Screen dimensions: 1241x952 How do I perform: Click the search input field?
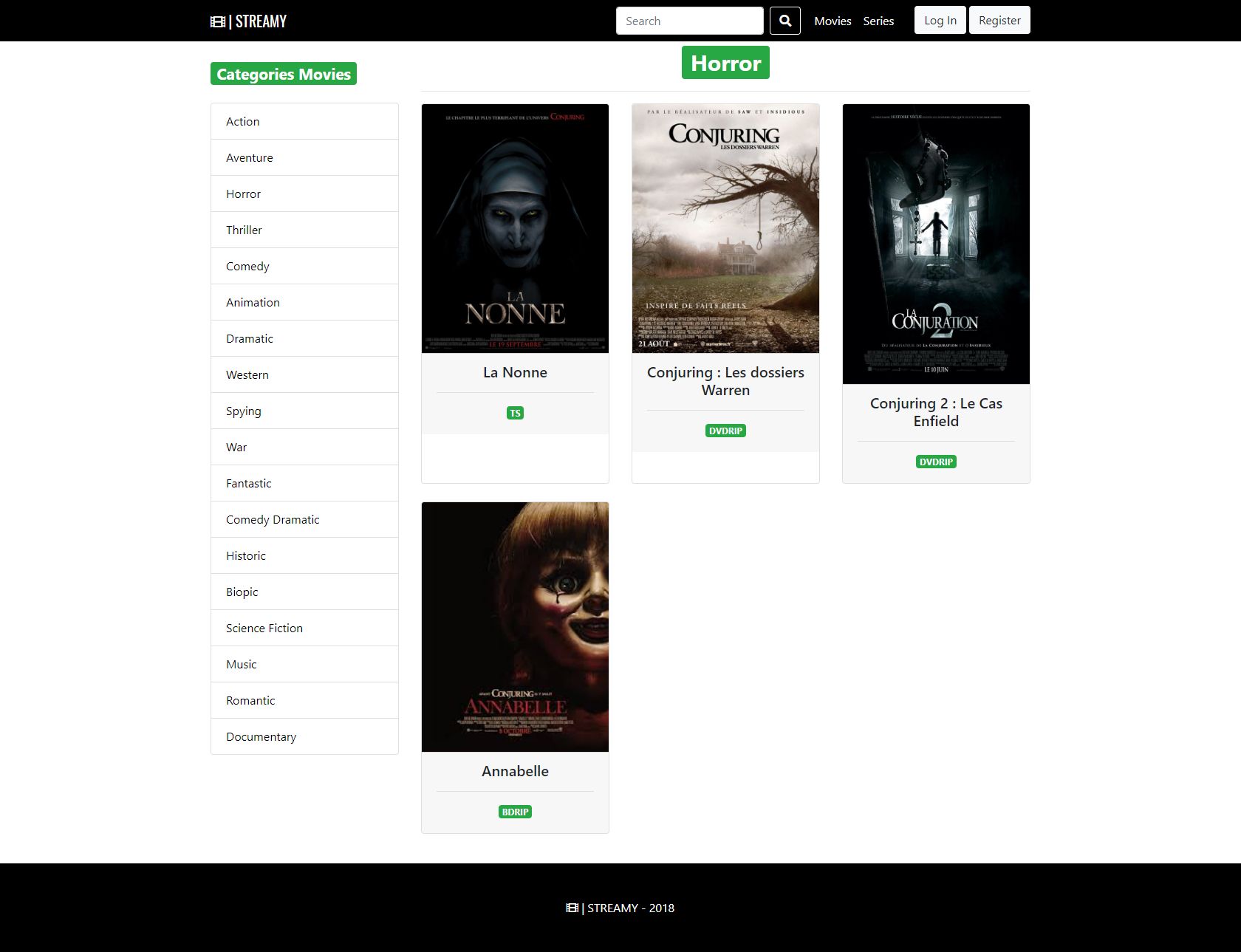pos(690,21)
